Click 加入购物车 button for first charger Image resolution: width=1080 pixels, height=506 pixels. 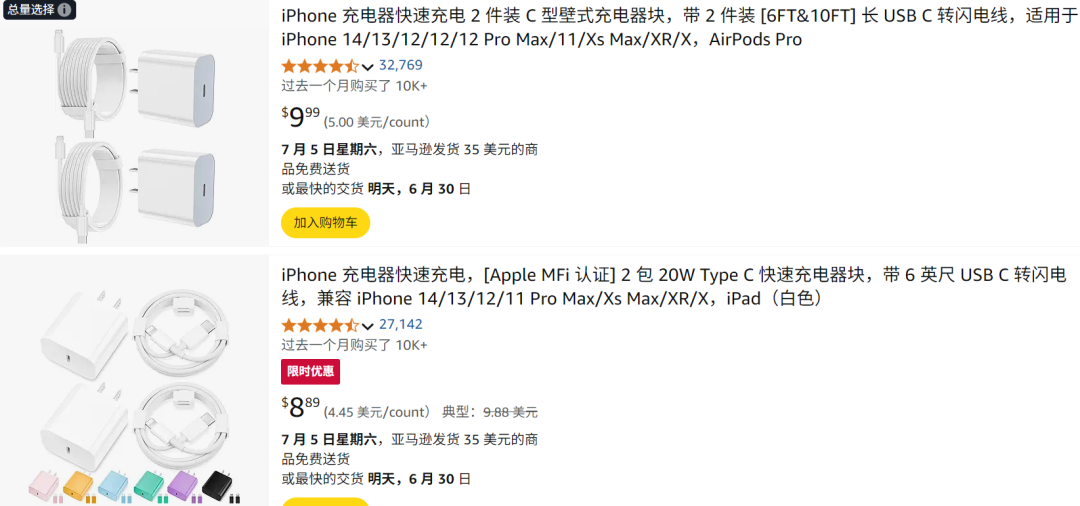[325, 222]
